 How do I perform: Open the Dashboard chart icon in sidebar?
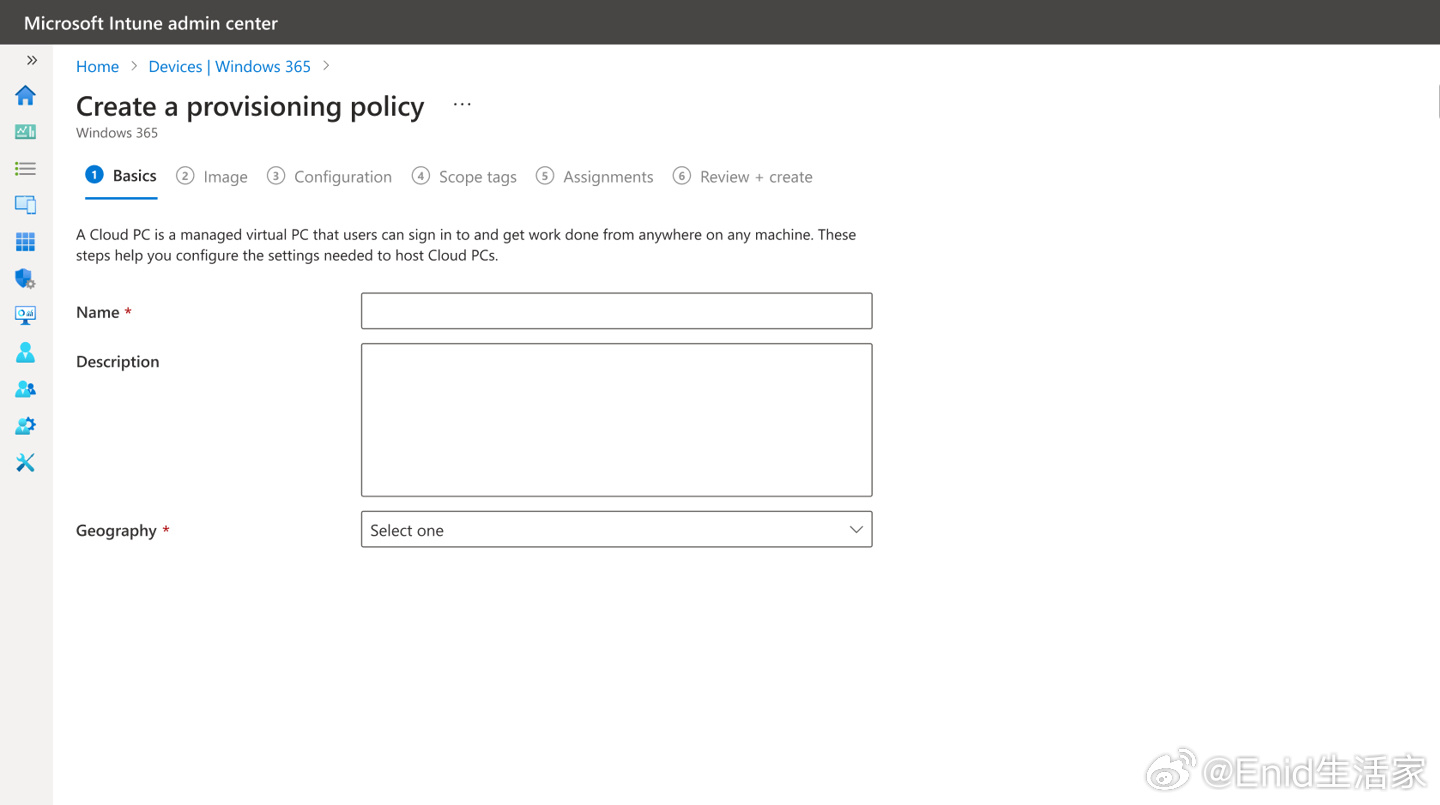click(25, 132)
